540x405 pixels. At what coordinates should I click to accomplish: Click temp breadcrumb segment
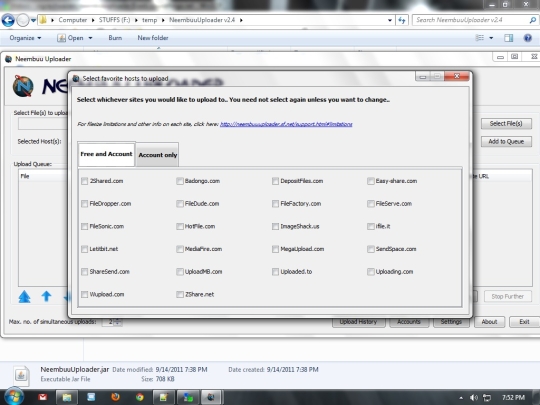pyautogui.click(x=149, y=20)
